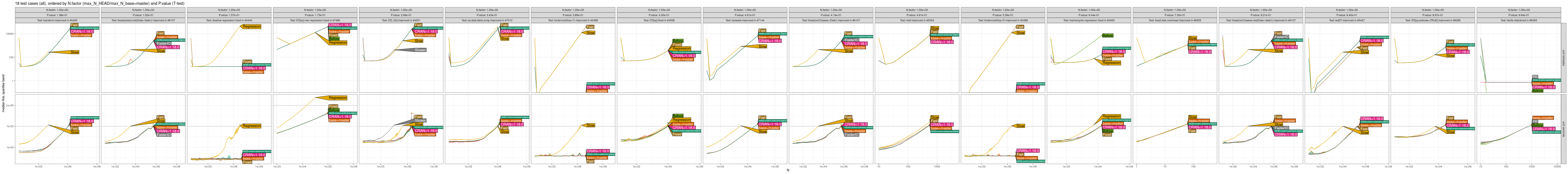Click the 'DT[by] fixed in #4558' facet header
The height and width of the screenshot is (174, 1568).
coord(659,20)
